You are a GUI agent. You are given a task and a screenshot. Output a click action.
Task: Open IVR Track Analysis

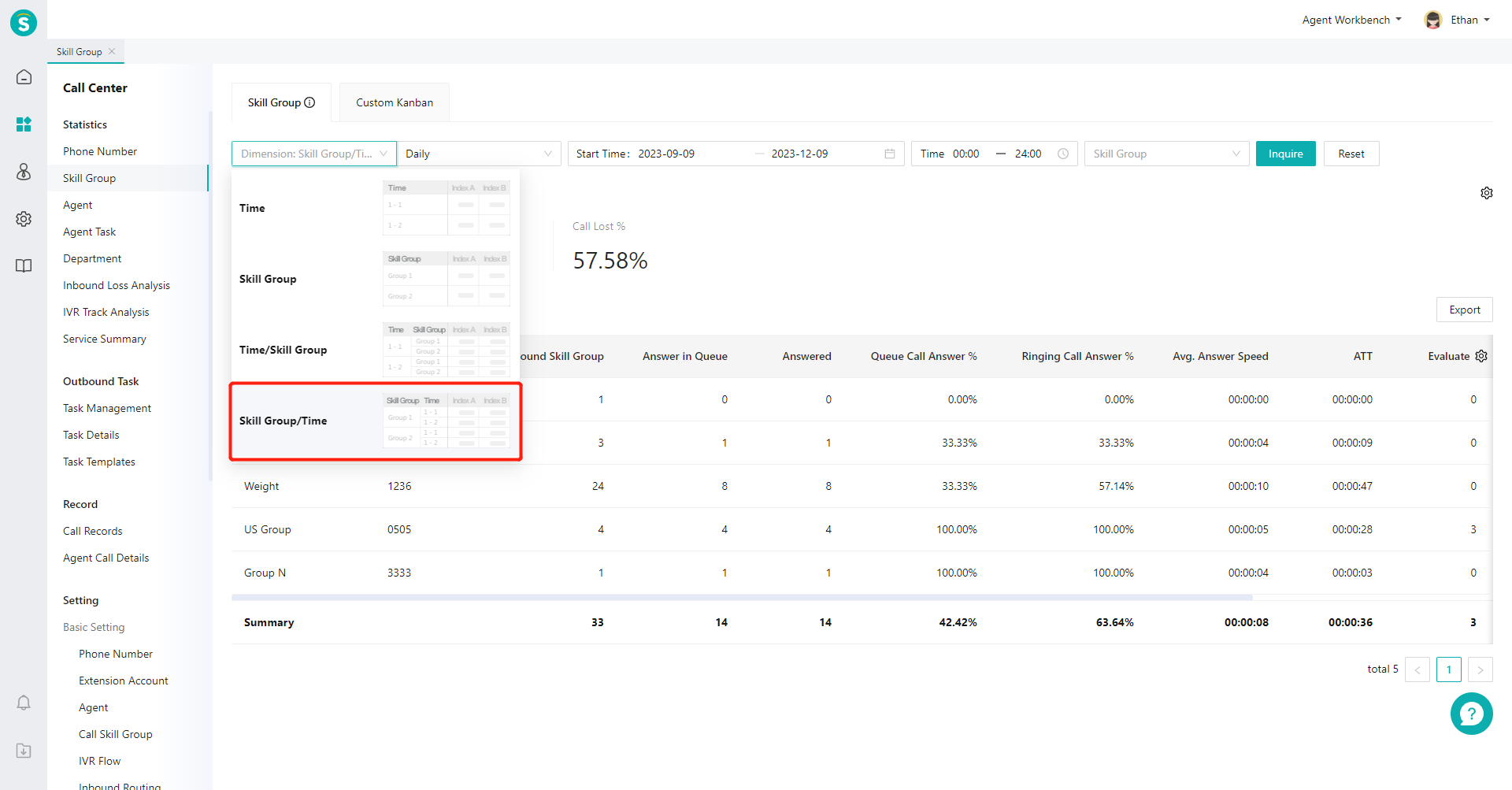(106, 312)
